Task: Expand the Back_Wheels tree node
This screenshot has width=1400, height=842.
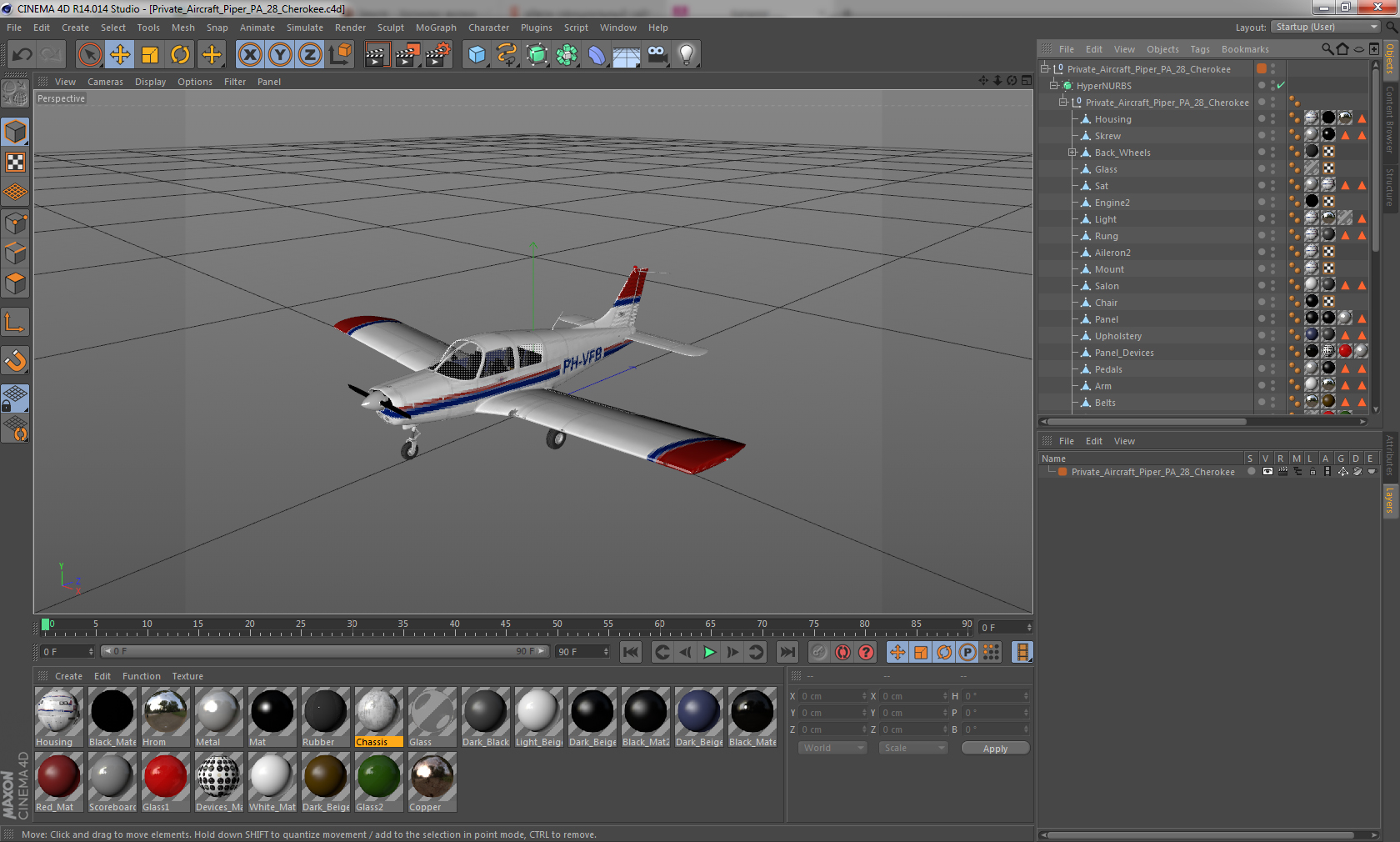Action: (x=1072, y=153)
